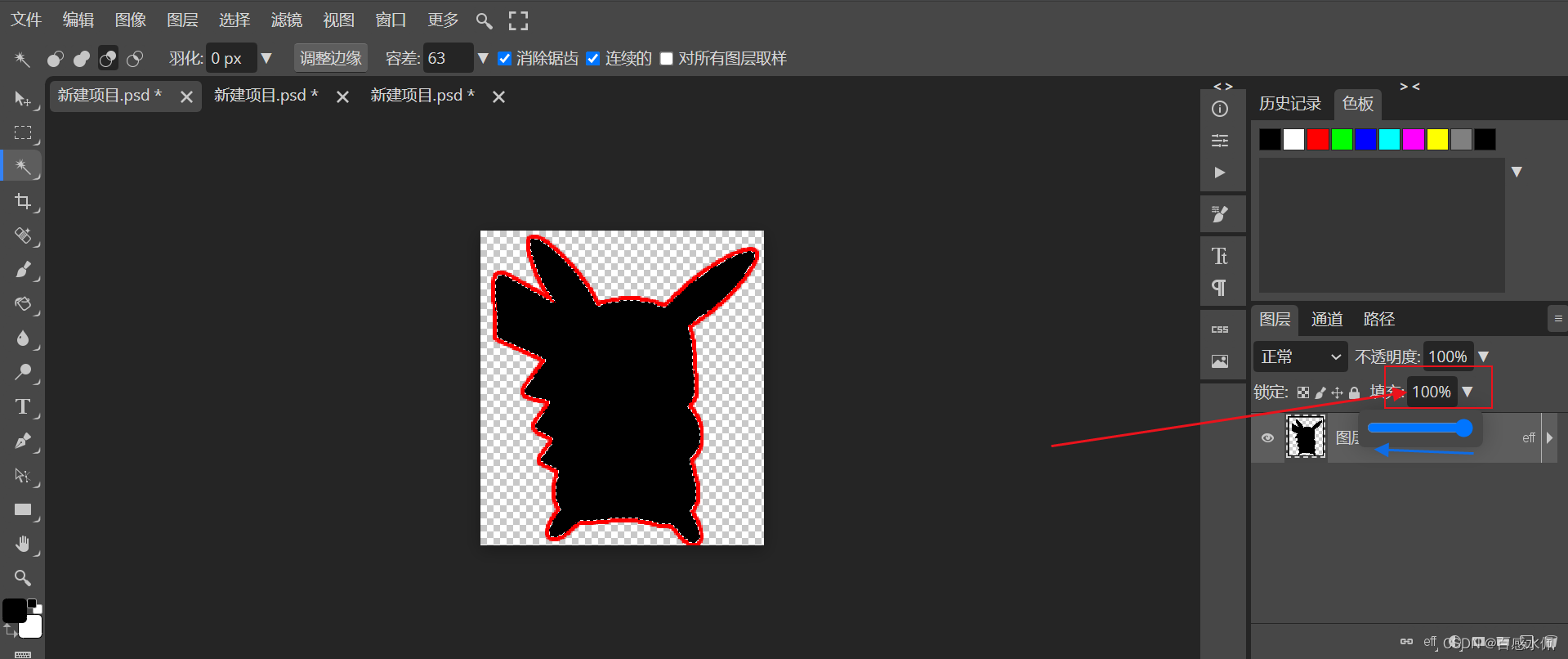Viewport: 1568px width, 659px height.
Task: Toggle lock image pixels brush icon
Action: (1320, 392)
